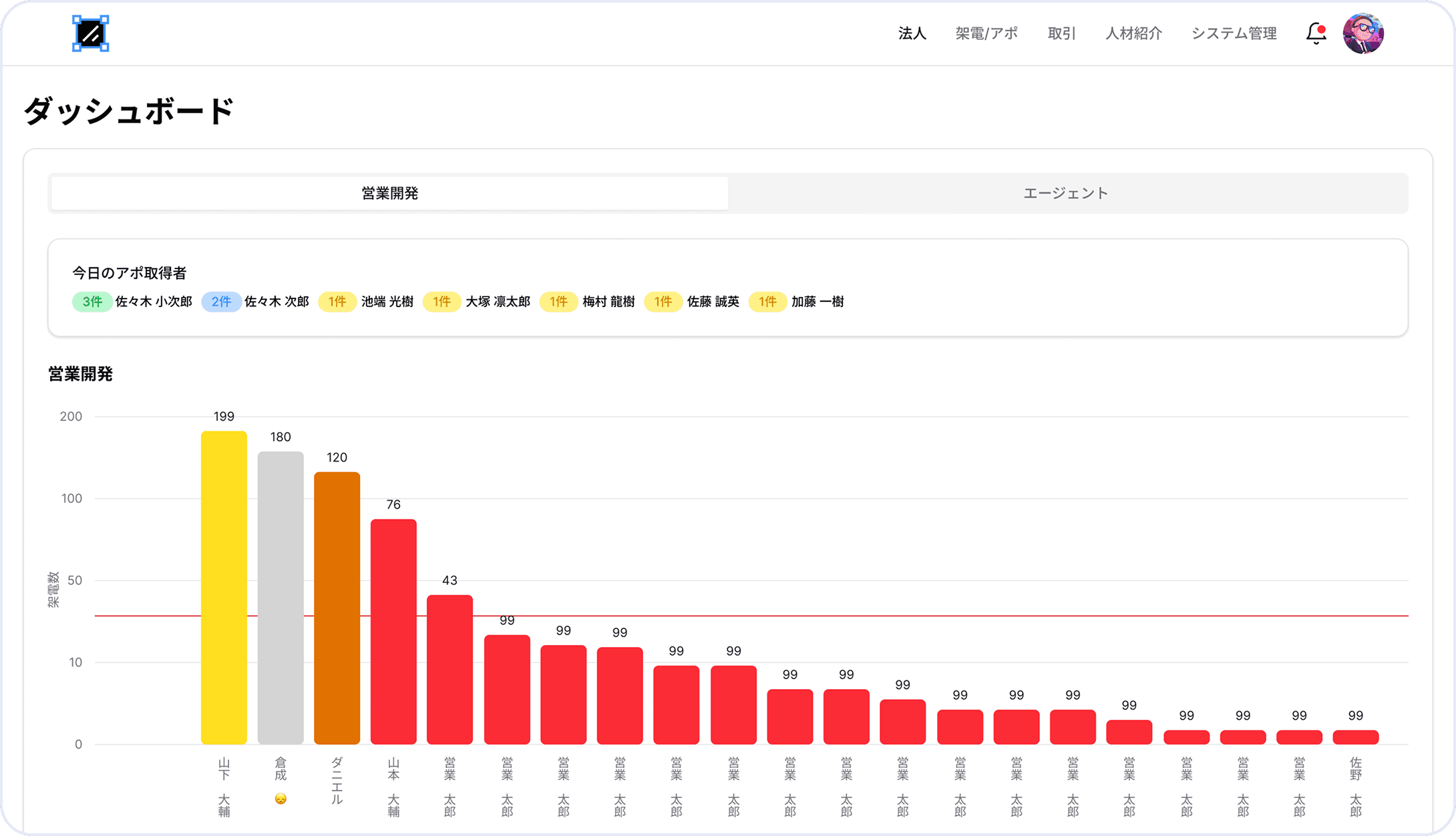
Task: Click the red bar labeled 43
Action: (449, 669)
